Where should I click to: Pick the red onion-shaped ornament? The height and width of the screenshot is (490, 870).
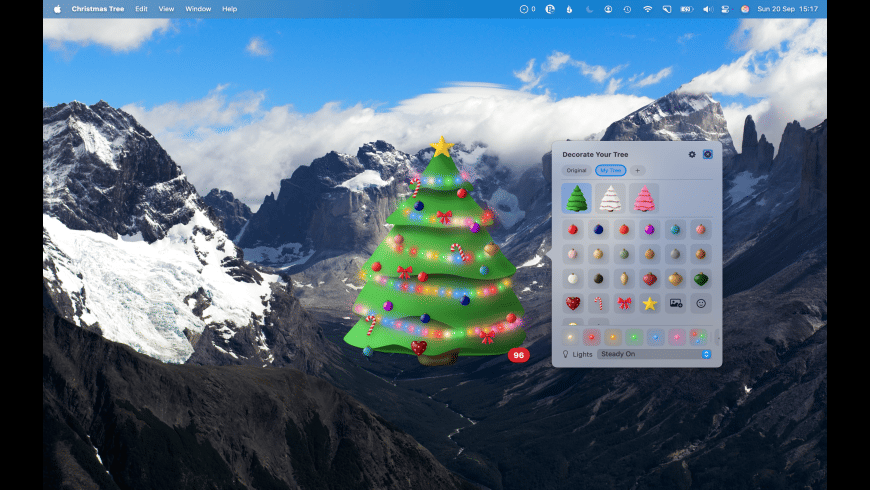point(649,279)
